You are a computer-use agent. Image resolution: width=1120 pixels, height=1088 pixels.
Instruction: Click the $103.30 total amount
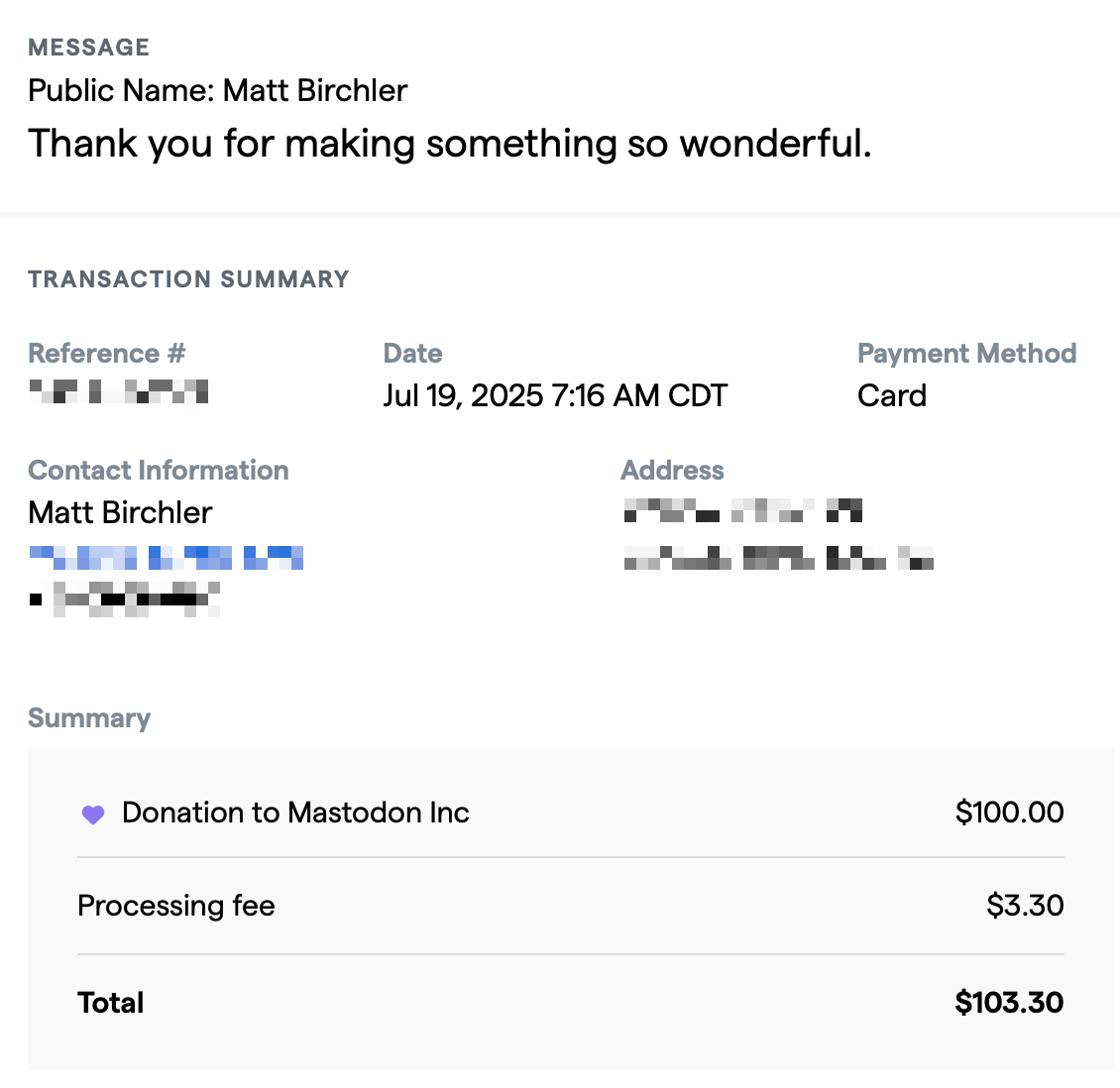click(1008, 1003)
